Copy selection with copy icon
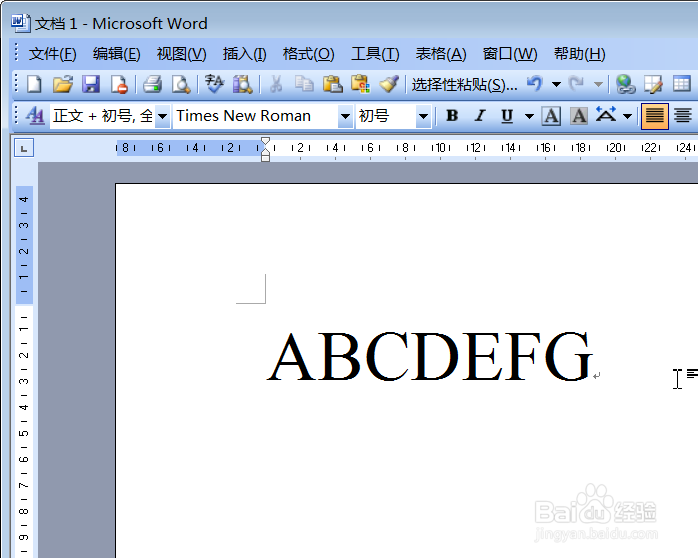 (304, 84)
